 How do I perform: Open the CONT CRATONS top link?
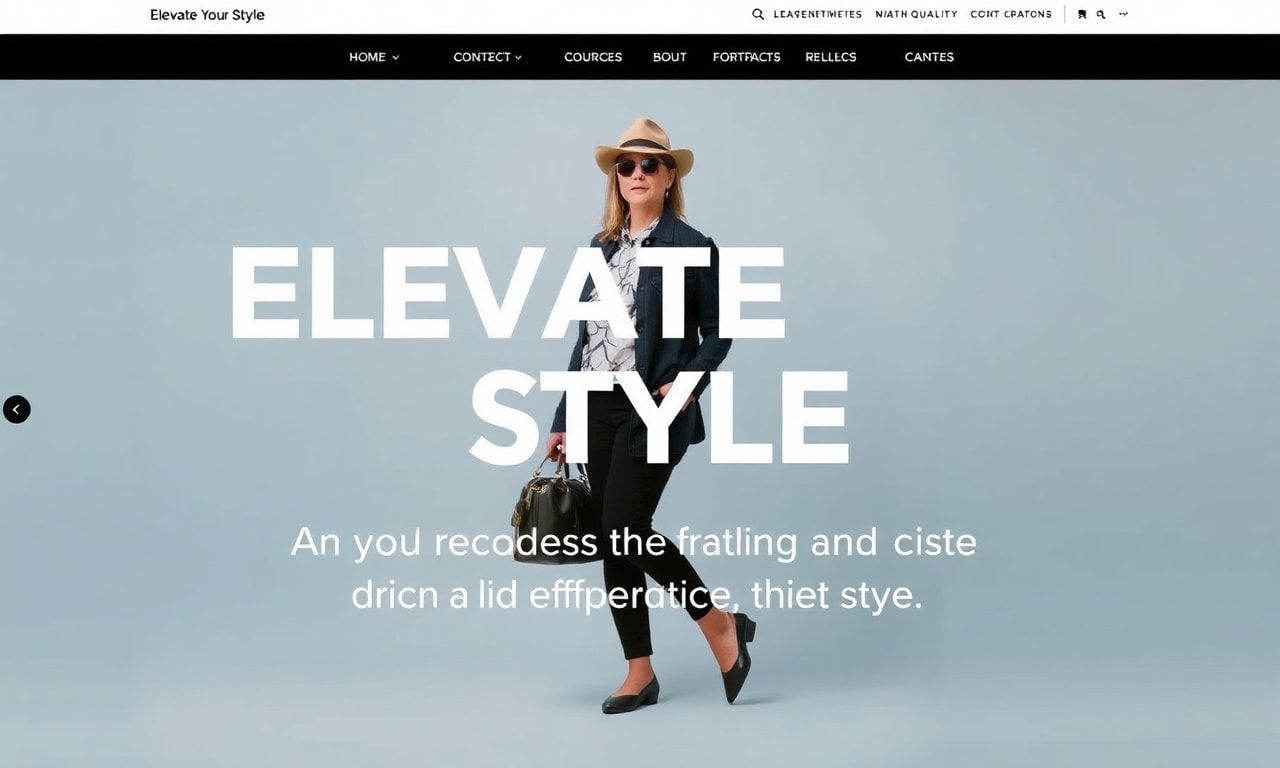point(1011,14)
